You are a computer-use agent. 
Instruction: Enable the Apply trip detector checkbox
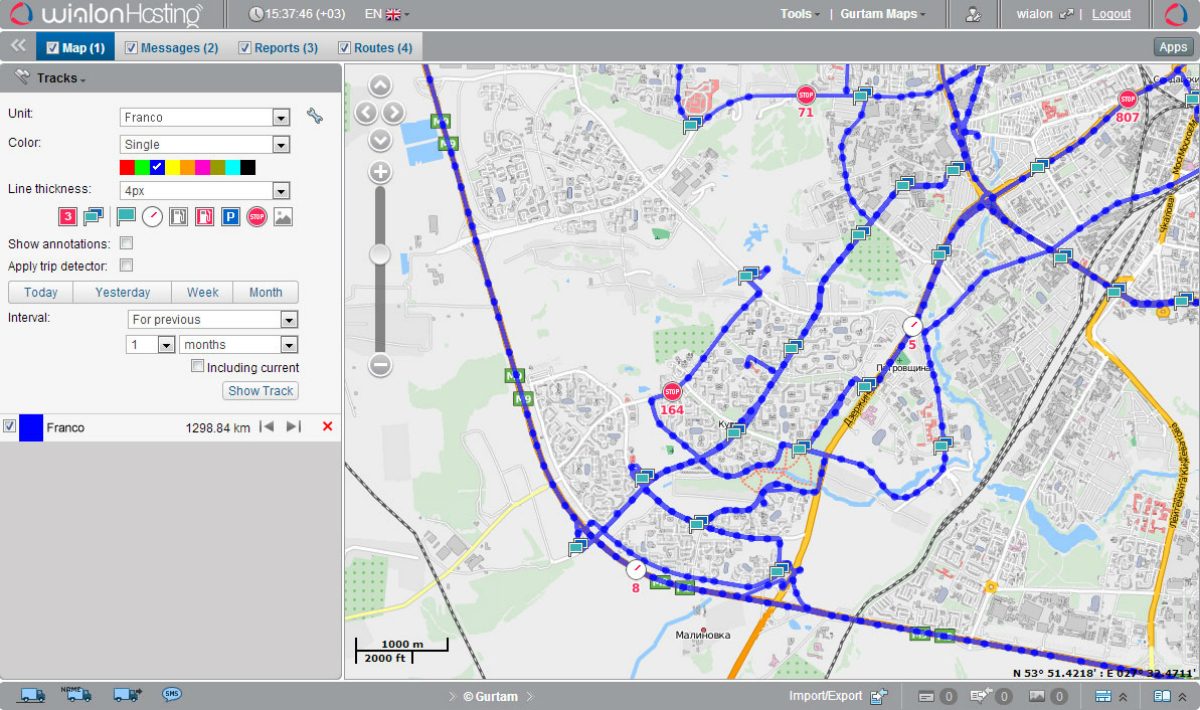(127, 265)
